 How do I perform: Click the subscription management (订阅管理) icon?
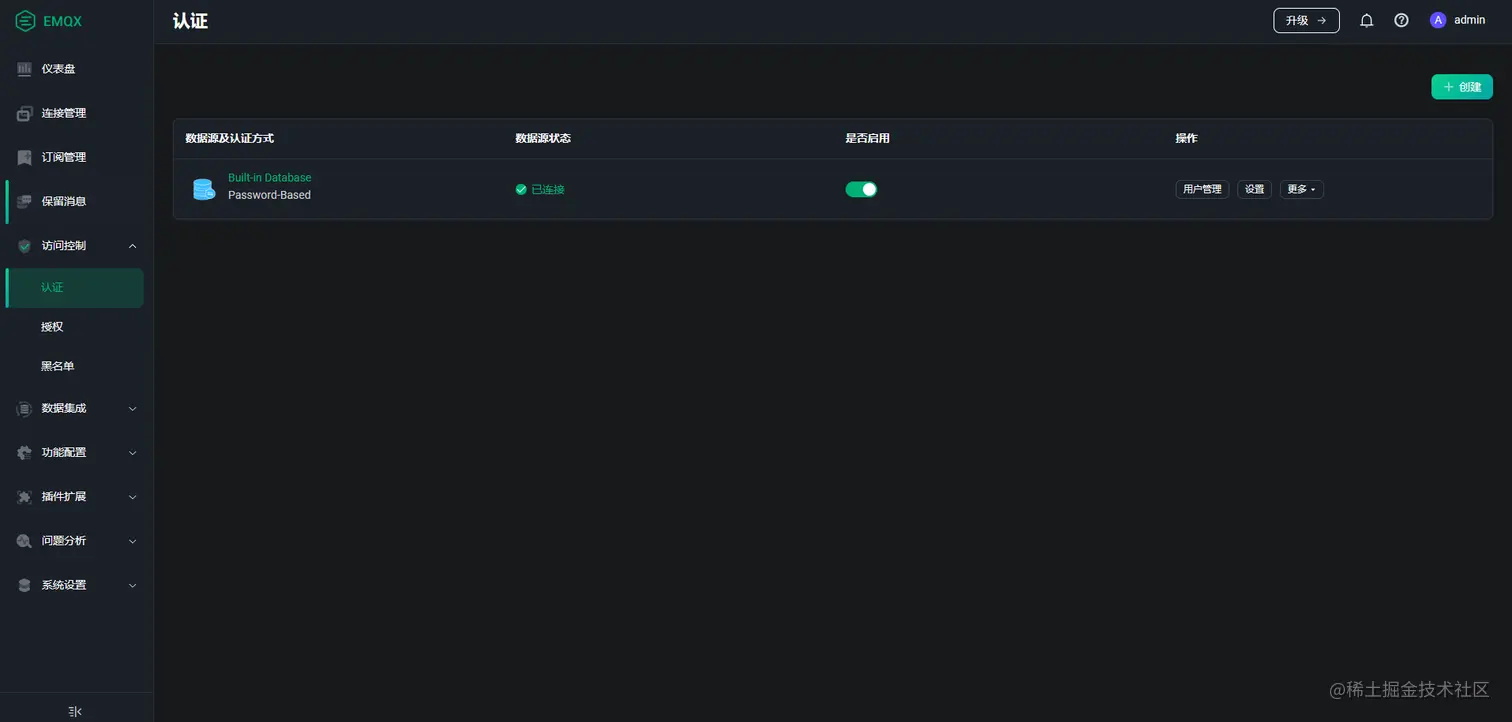pos(25,157)
